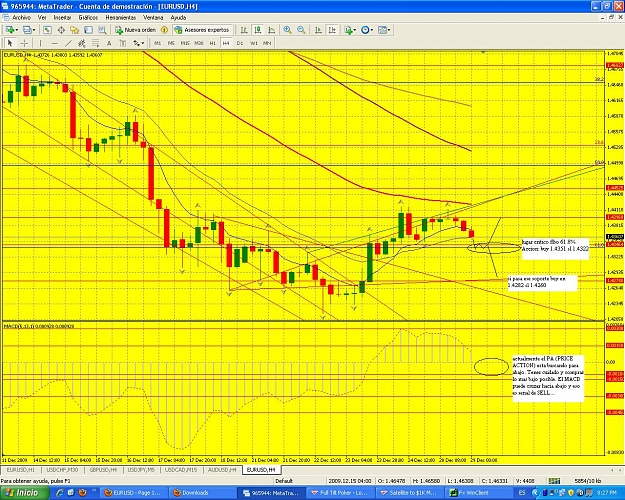Zoom out the chart with minus magnifier
The height and width of the screenshot is (500, 625).
tap(301, 30)
